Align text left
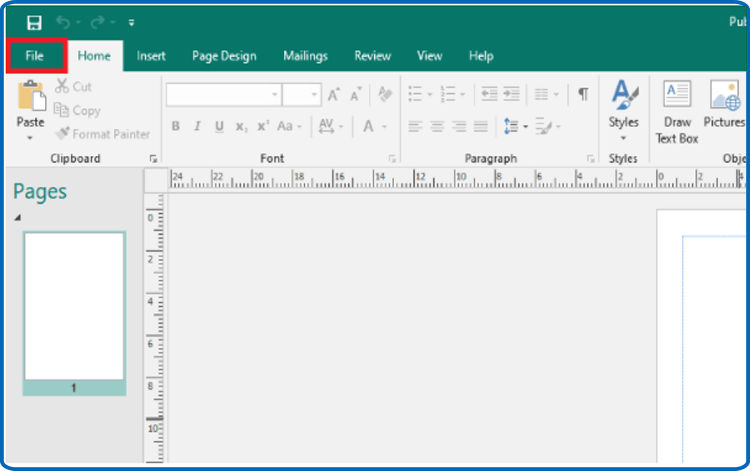Image resolution: width=750 pixels, height=471 pixels. 415,127
